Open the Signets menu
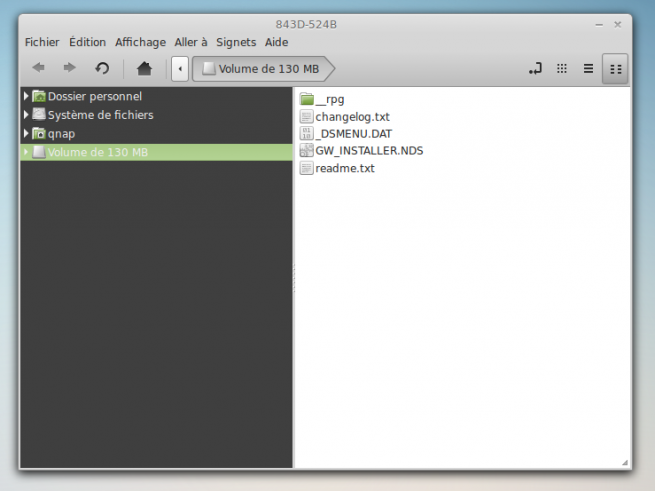The height and width of the screenshot is (491, 655). [x=236, y=42]
